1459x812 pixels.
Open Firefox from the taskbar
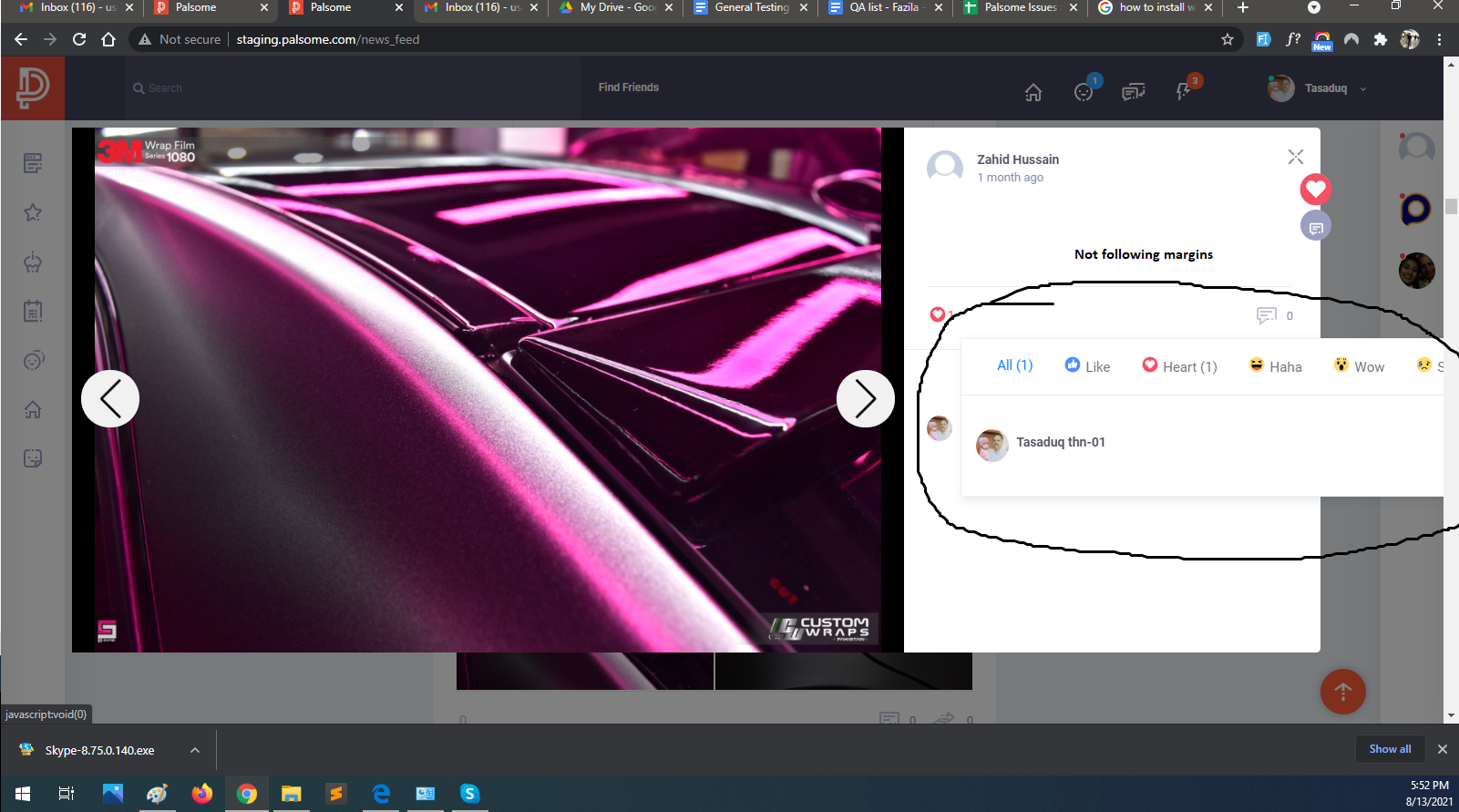(x=201, y=794)
